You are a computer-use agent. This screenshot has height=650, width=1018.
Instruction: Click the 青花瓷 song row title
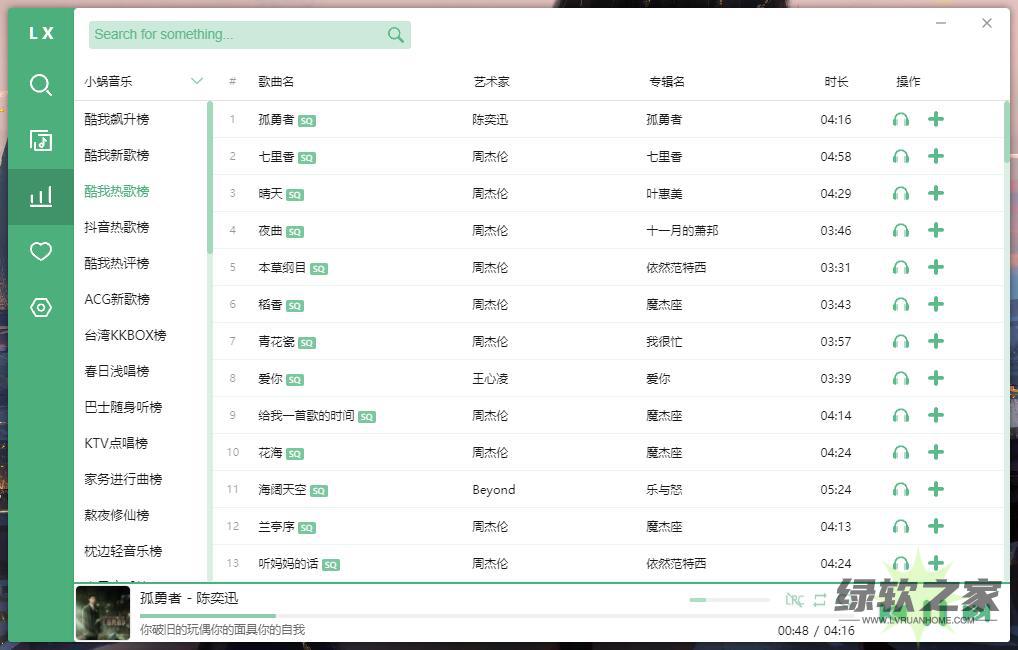[276, 342]
